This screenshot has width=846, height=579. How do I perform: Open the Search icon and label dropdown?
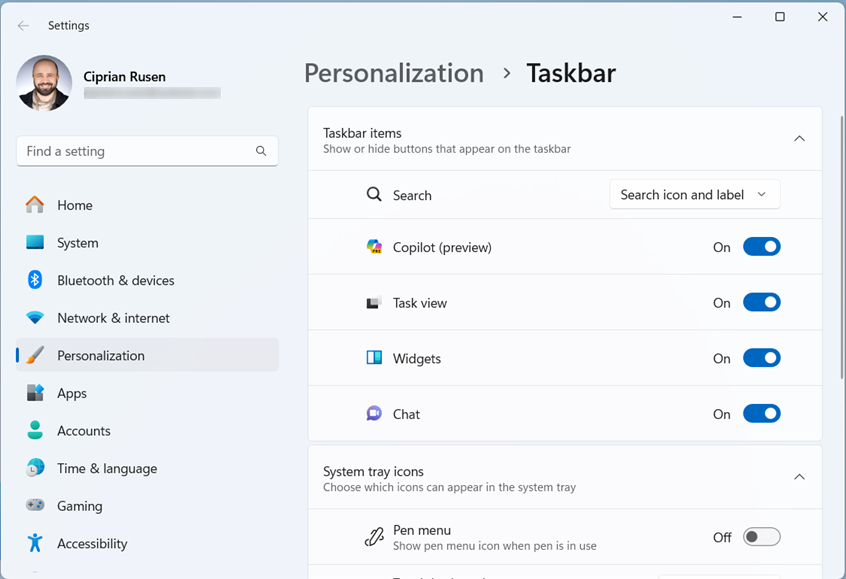pos(694,194)
